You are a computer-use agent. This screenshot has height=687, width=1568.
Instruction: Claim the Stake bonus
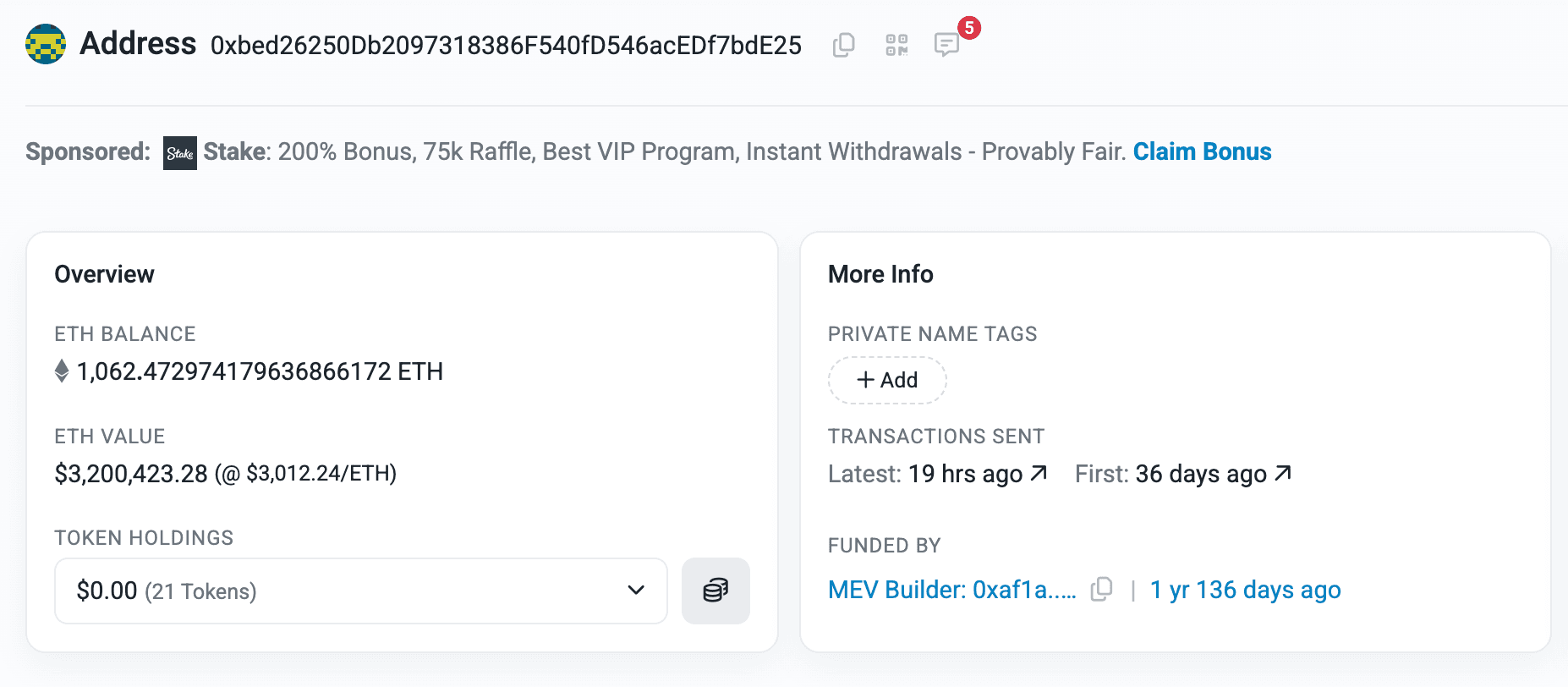click(x=1201, y=151)
